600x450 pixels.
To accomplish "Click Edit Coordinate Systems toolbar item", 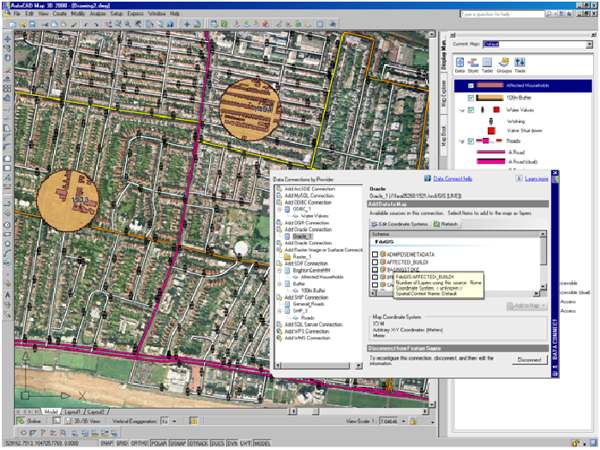I will pos(400,224).
